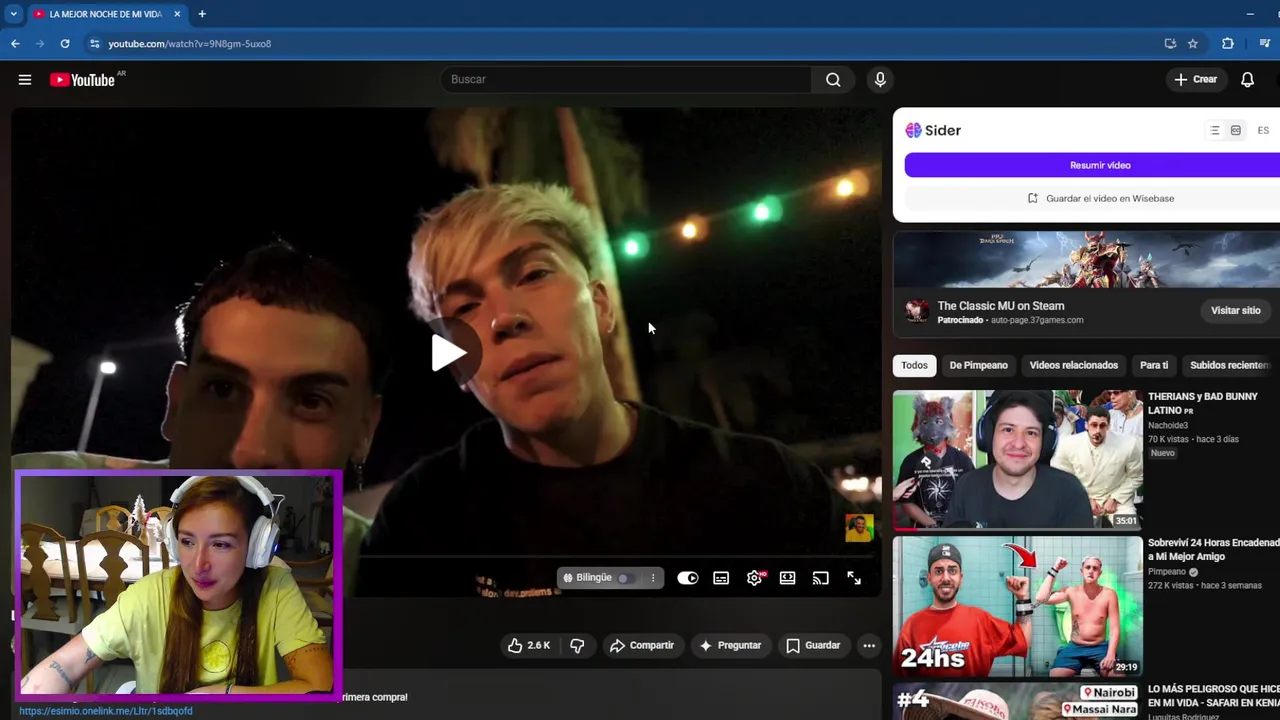
Task: Open the browser extensions puzzle icon
Action: 1228,44
